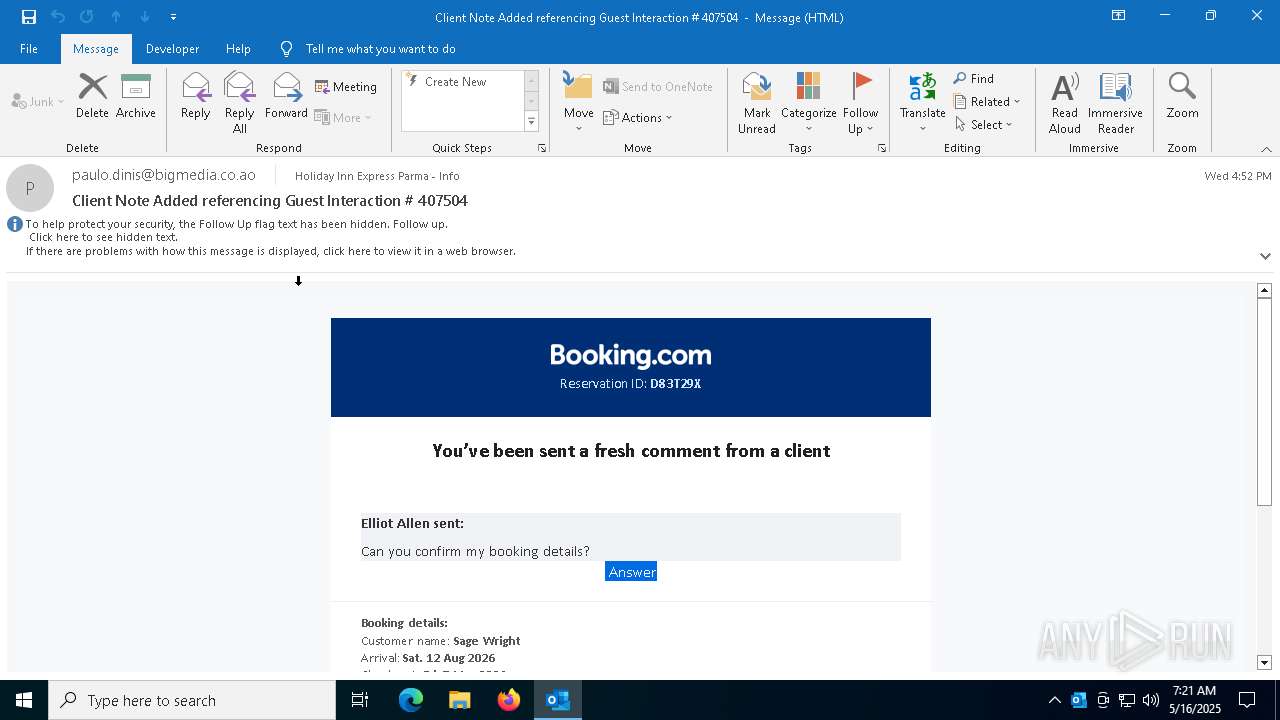Collapse the ribbon
The width and height of the screenshot is (1280, 720).
pos(1266,149)
